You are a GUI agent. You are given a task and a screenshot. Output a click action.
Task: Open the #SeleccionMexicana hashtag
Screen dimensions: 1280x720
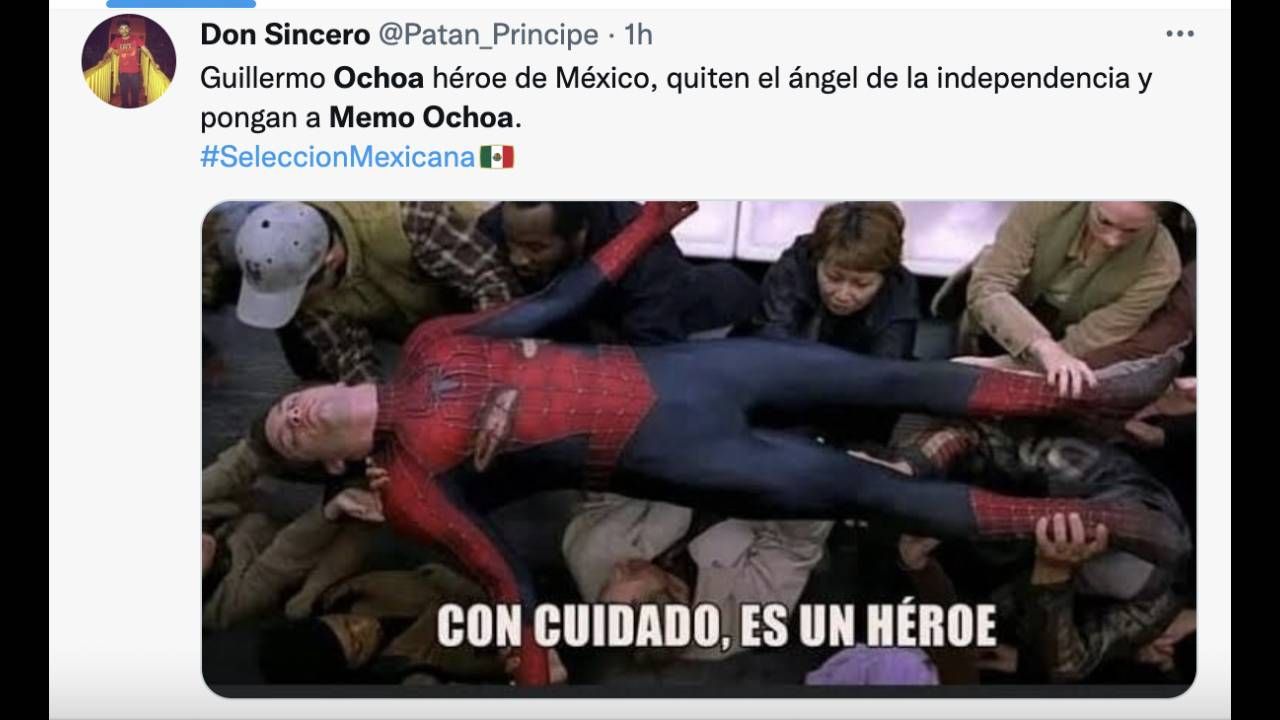(337, 157)
